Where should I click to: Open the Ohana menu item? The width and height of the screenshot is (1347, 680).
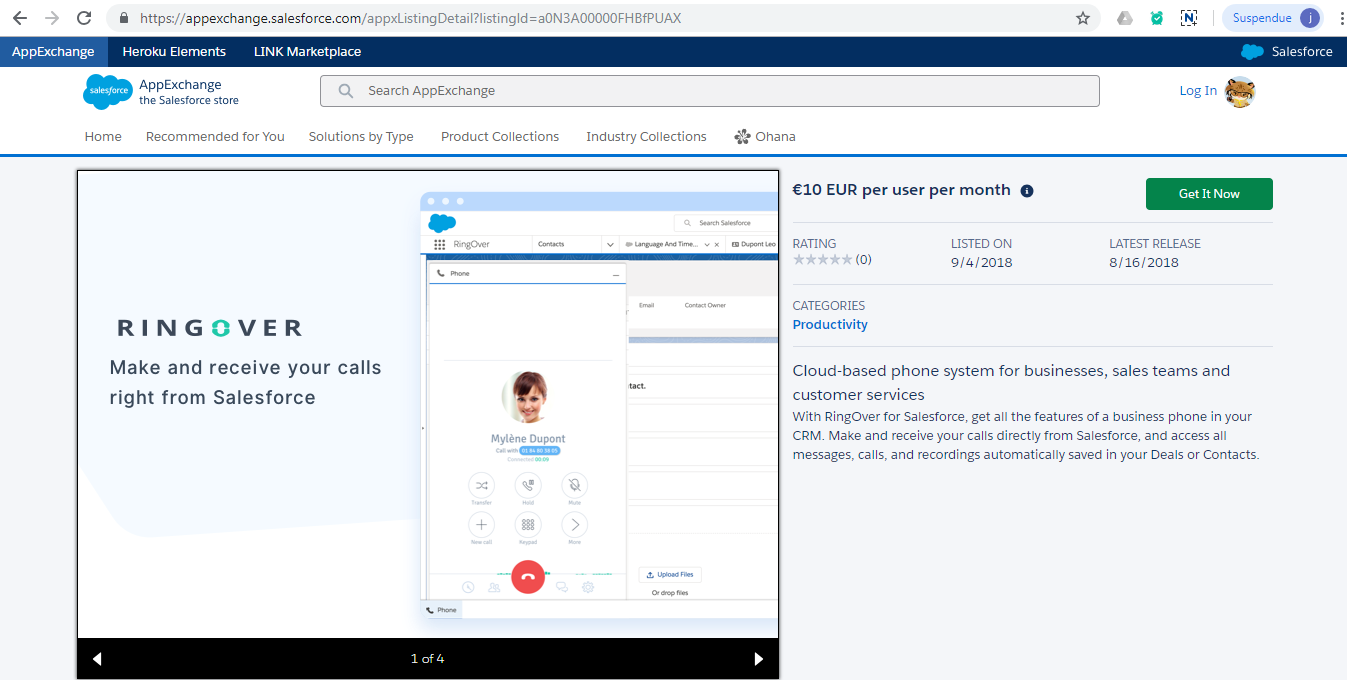(x=765, y=137)
